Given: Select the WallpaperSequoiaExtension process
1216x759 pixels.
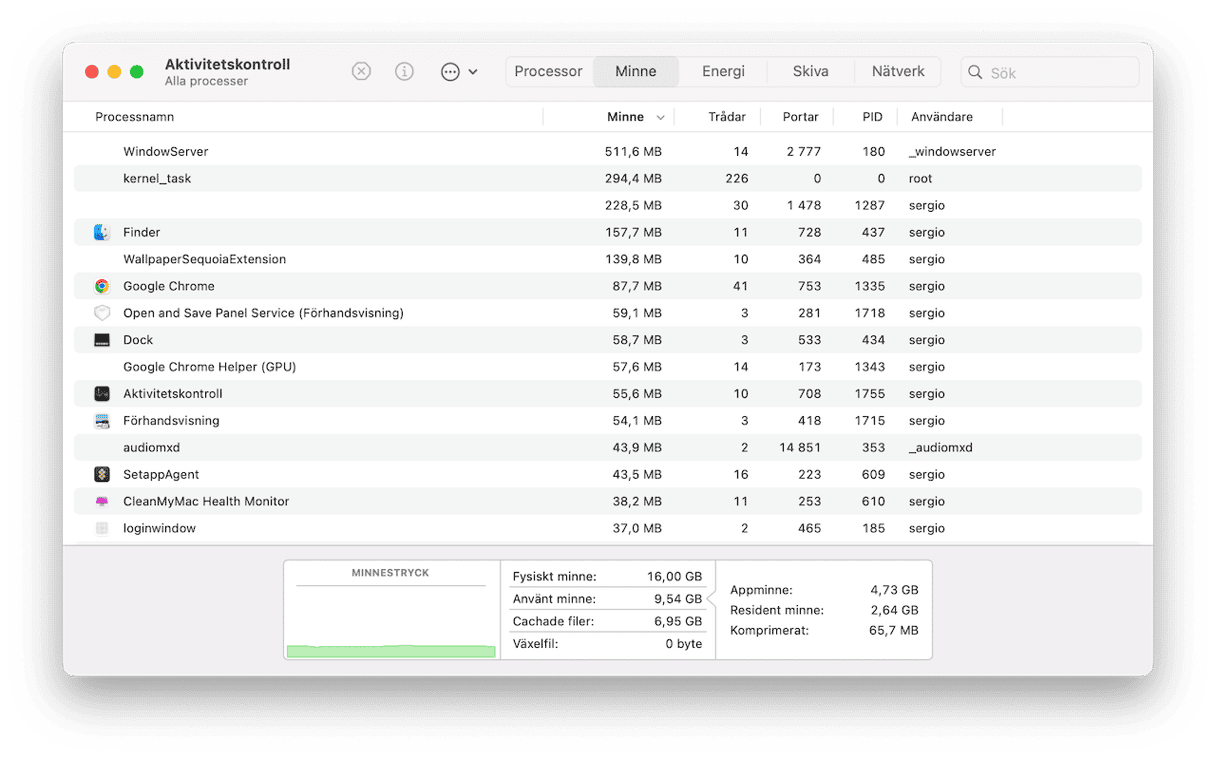Looking at the screenshot, I should [608, 259].
